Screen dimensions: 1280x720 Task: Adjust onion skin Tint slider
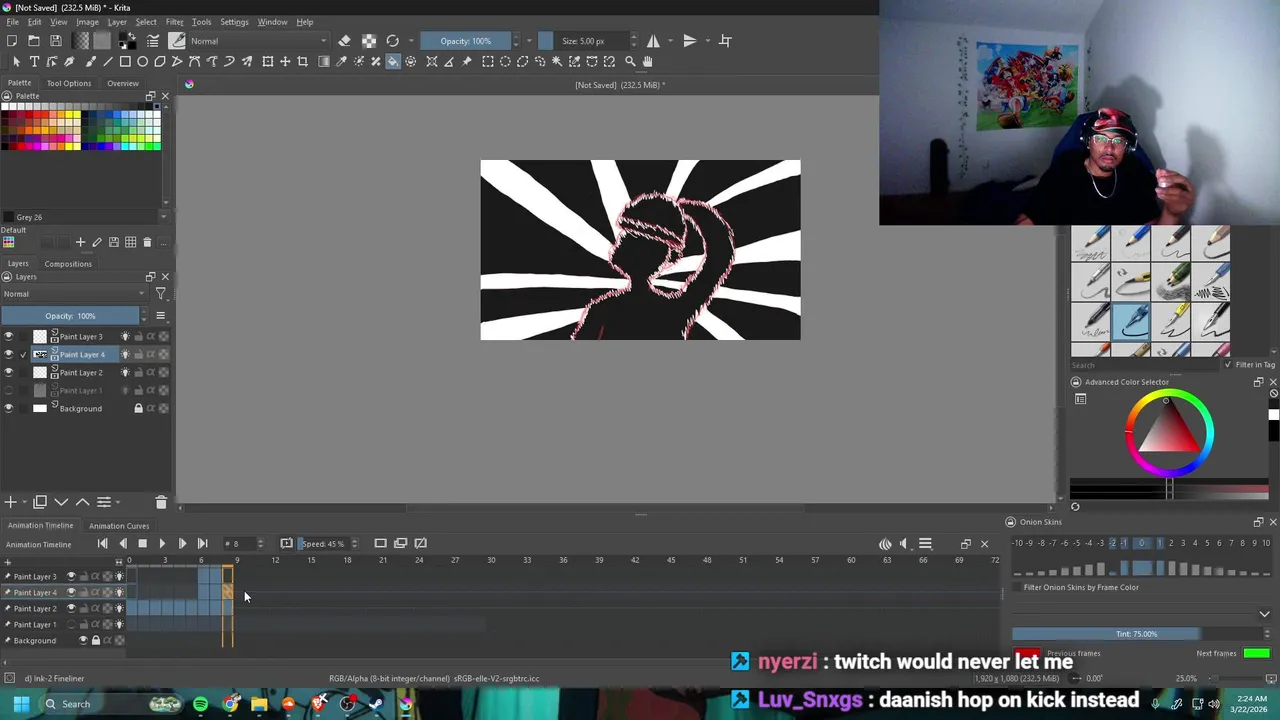pyautogui.click(x=1136, y=634)
